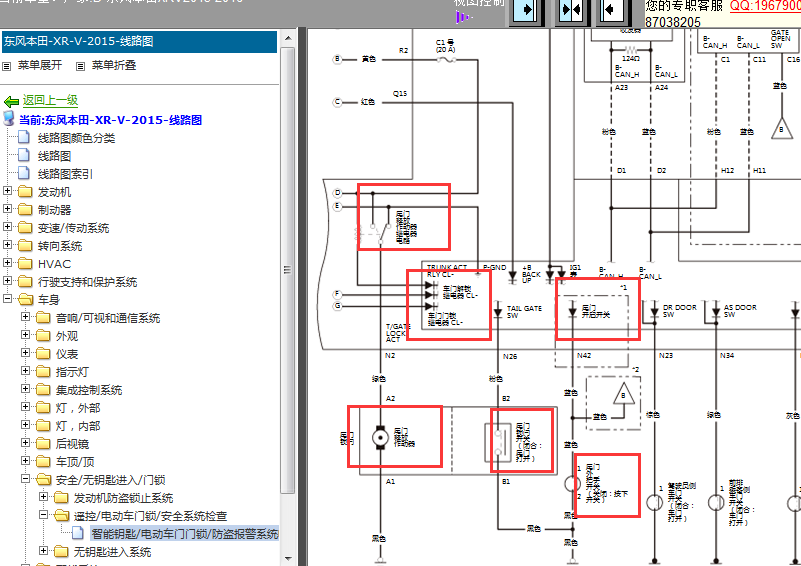Click the 车身 open folder icon
801x566 pixels.
tap(25, 299)
